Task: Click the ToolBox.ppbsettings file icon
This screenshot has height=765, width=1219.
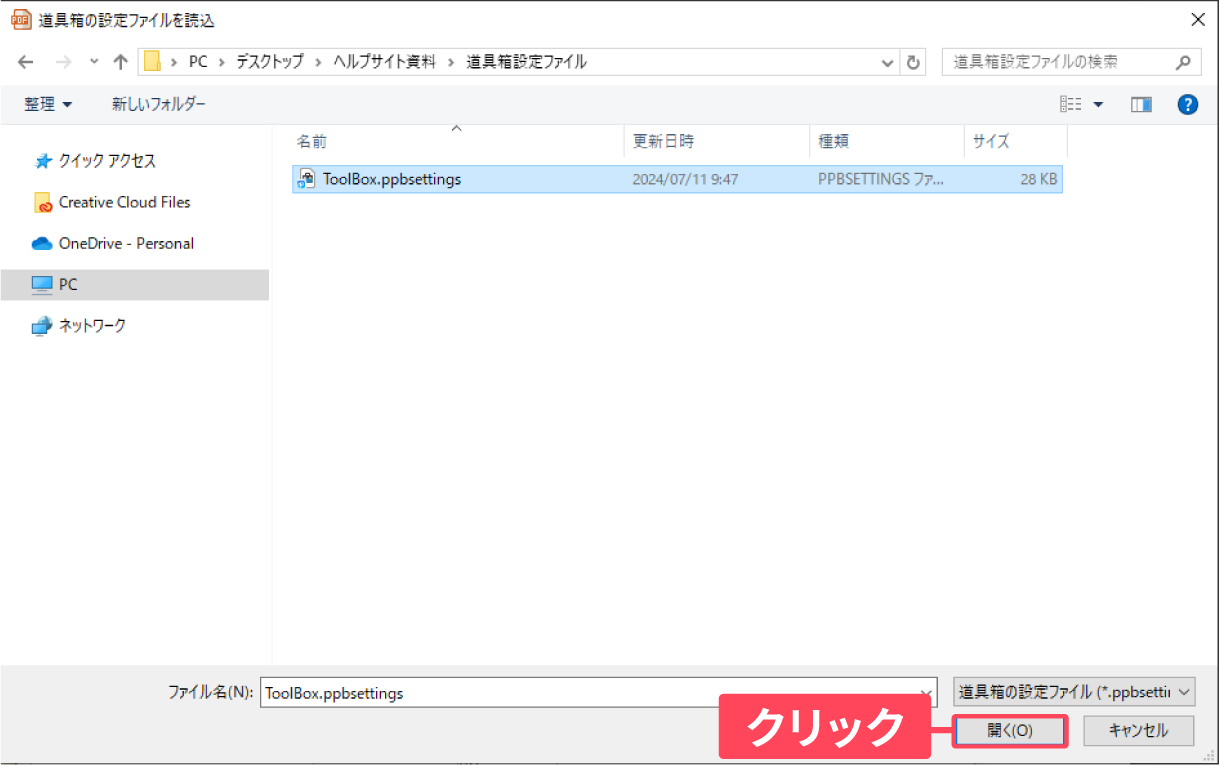Action: [x=307, y=180]
